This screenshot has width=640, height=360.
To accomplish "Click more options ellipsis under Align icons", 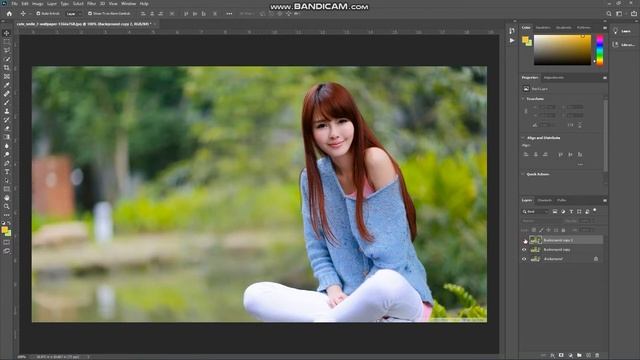I will [x=580, y=164].
